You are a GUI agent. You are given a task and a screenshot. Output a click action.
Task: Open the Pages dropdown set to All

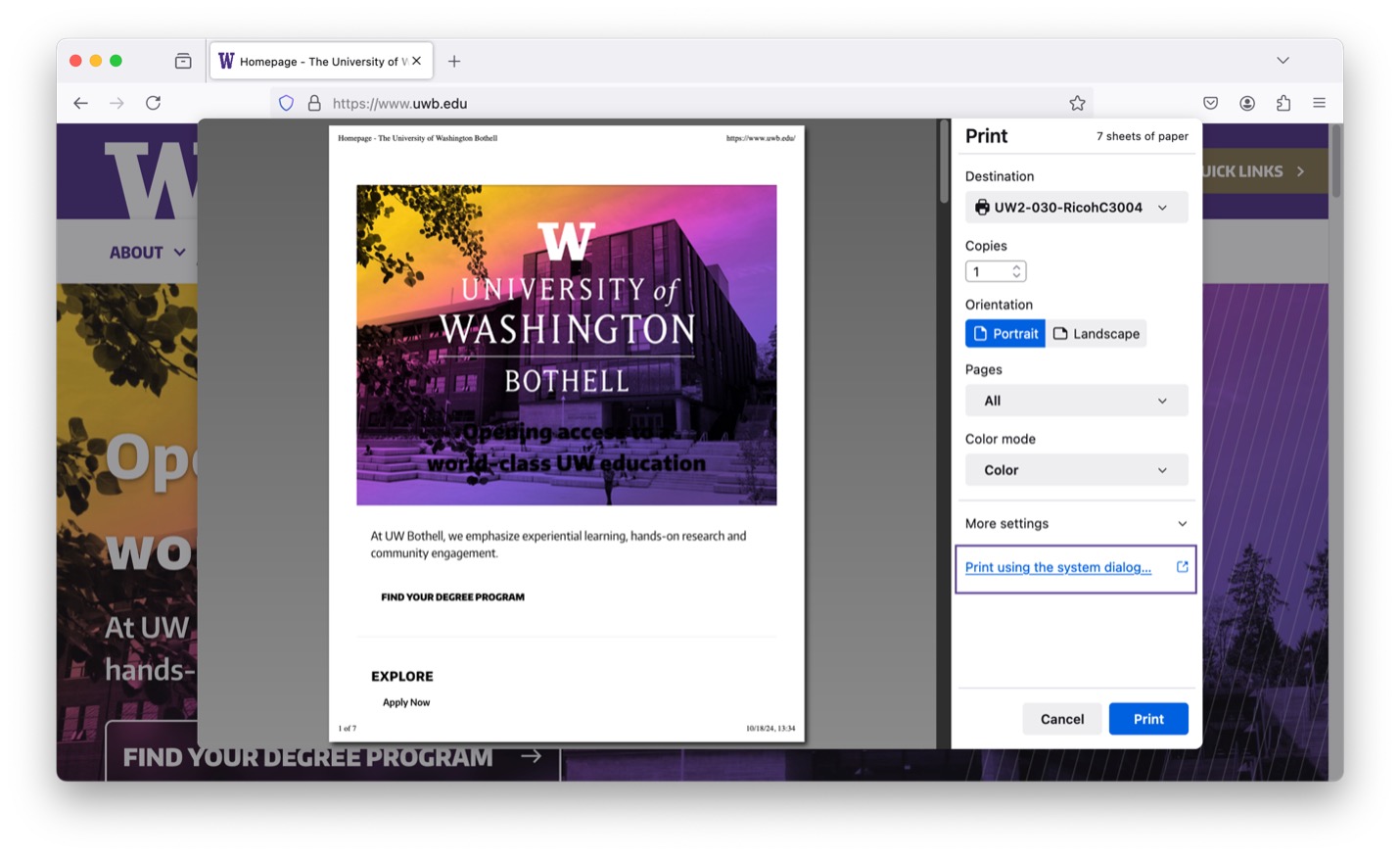(1077, 401)
